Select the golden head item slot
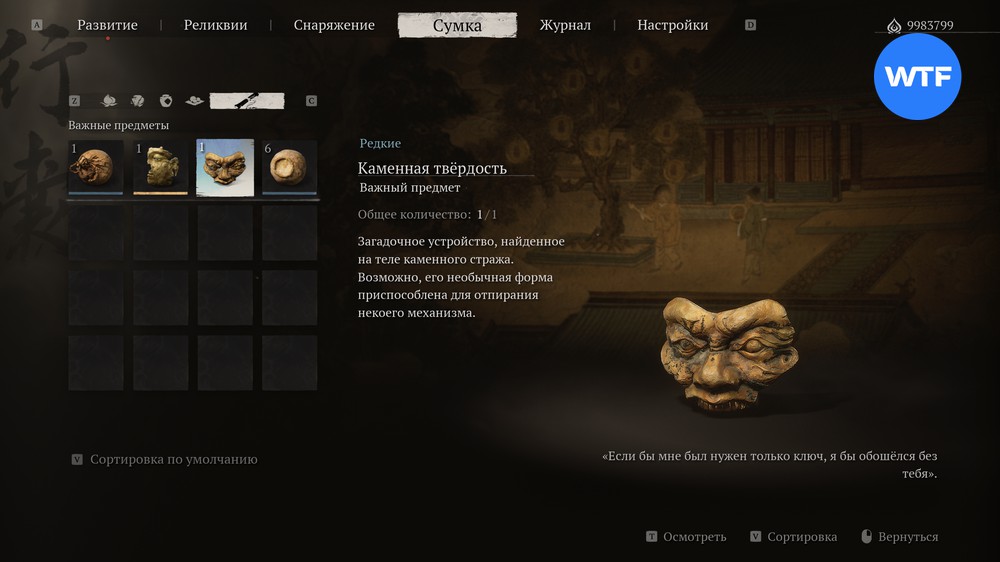Viewport: 1000px width, 562px height. [x=161, y=167]
